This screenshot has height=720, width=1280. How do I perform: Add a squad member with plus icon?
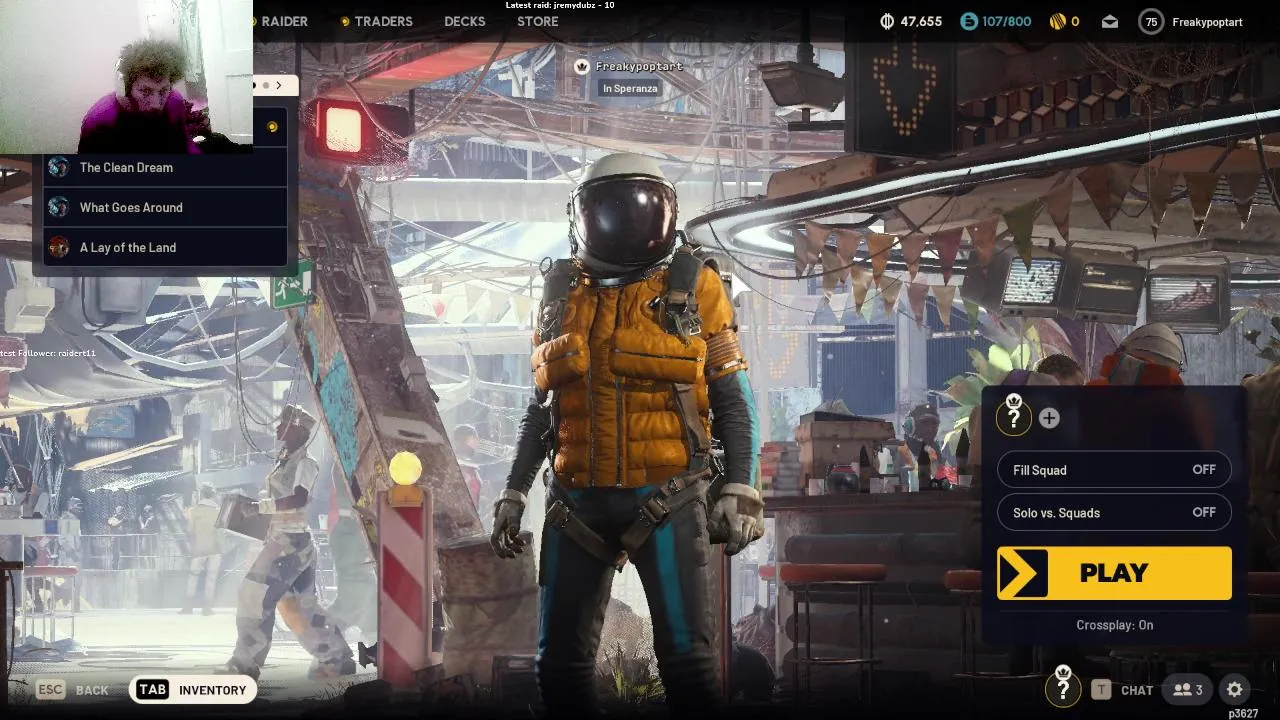1049,418
